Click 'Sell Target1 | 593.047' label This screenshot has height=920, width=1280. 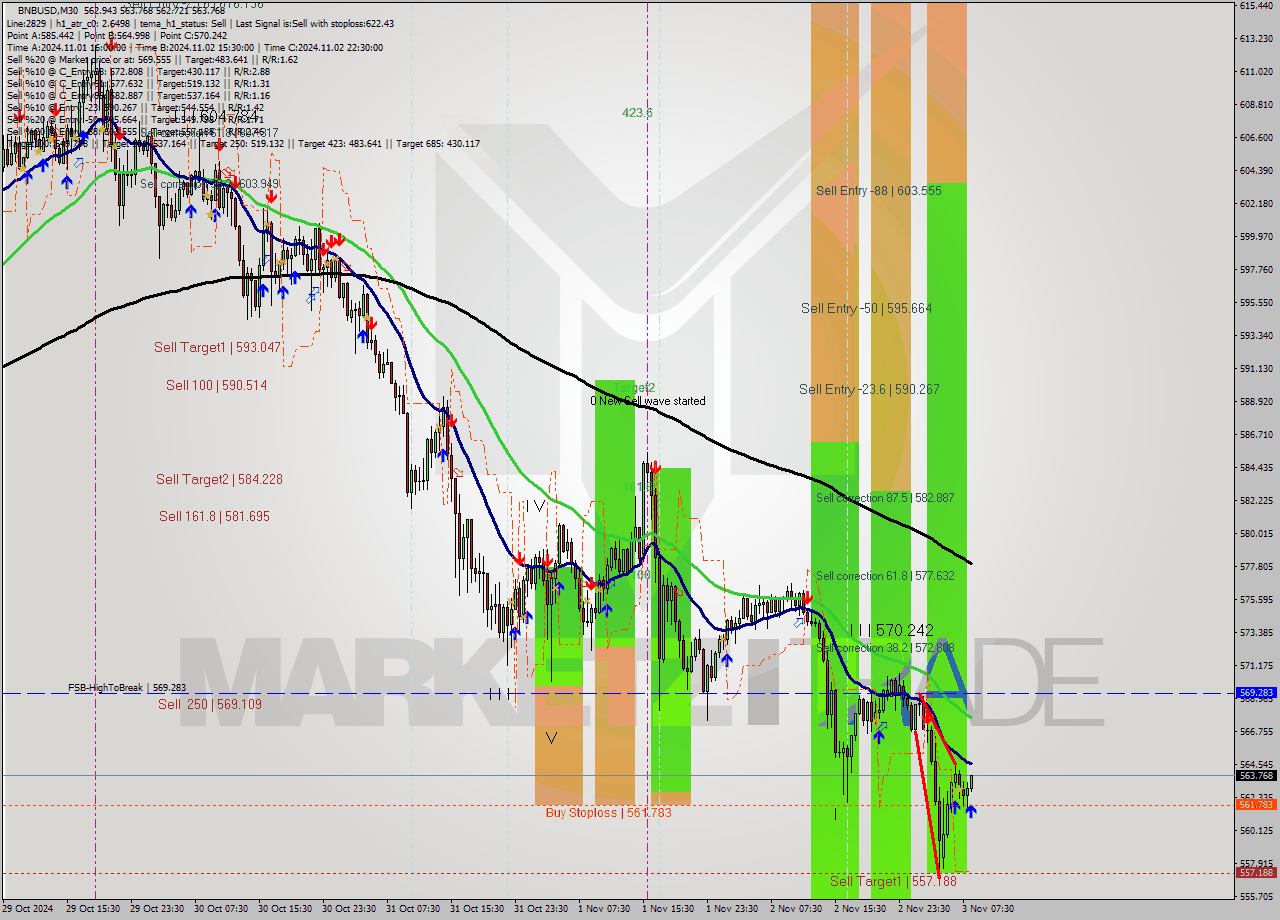point(218,347)
